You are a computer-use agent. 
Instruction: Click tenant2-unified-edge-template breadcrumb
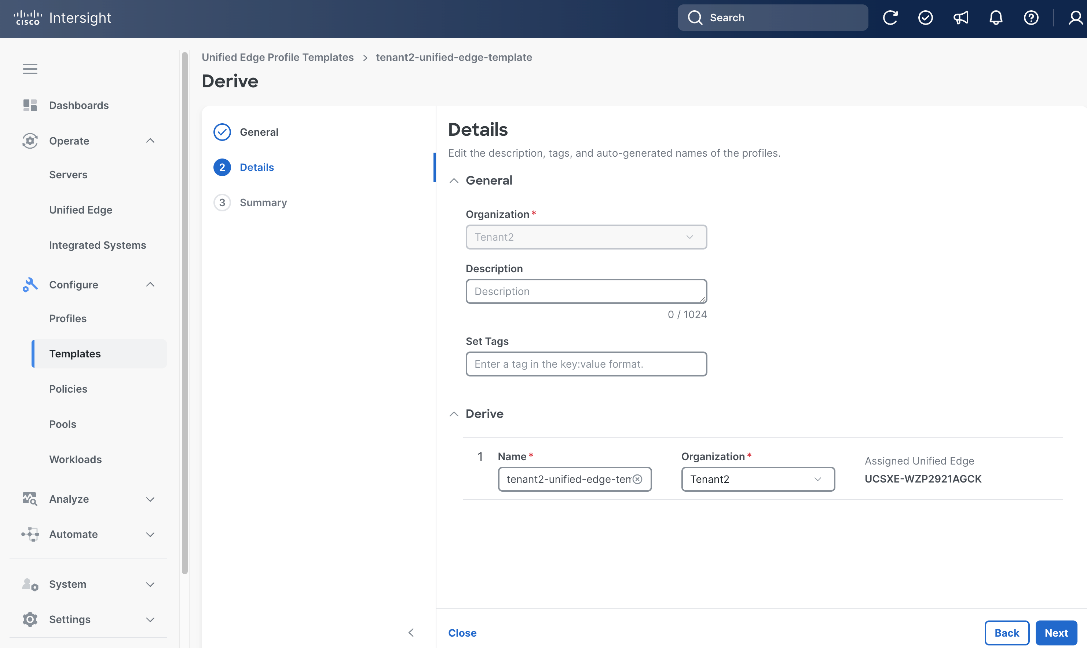point(454,58)
